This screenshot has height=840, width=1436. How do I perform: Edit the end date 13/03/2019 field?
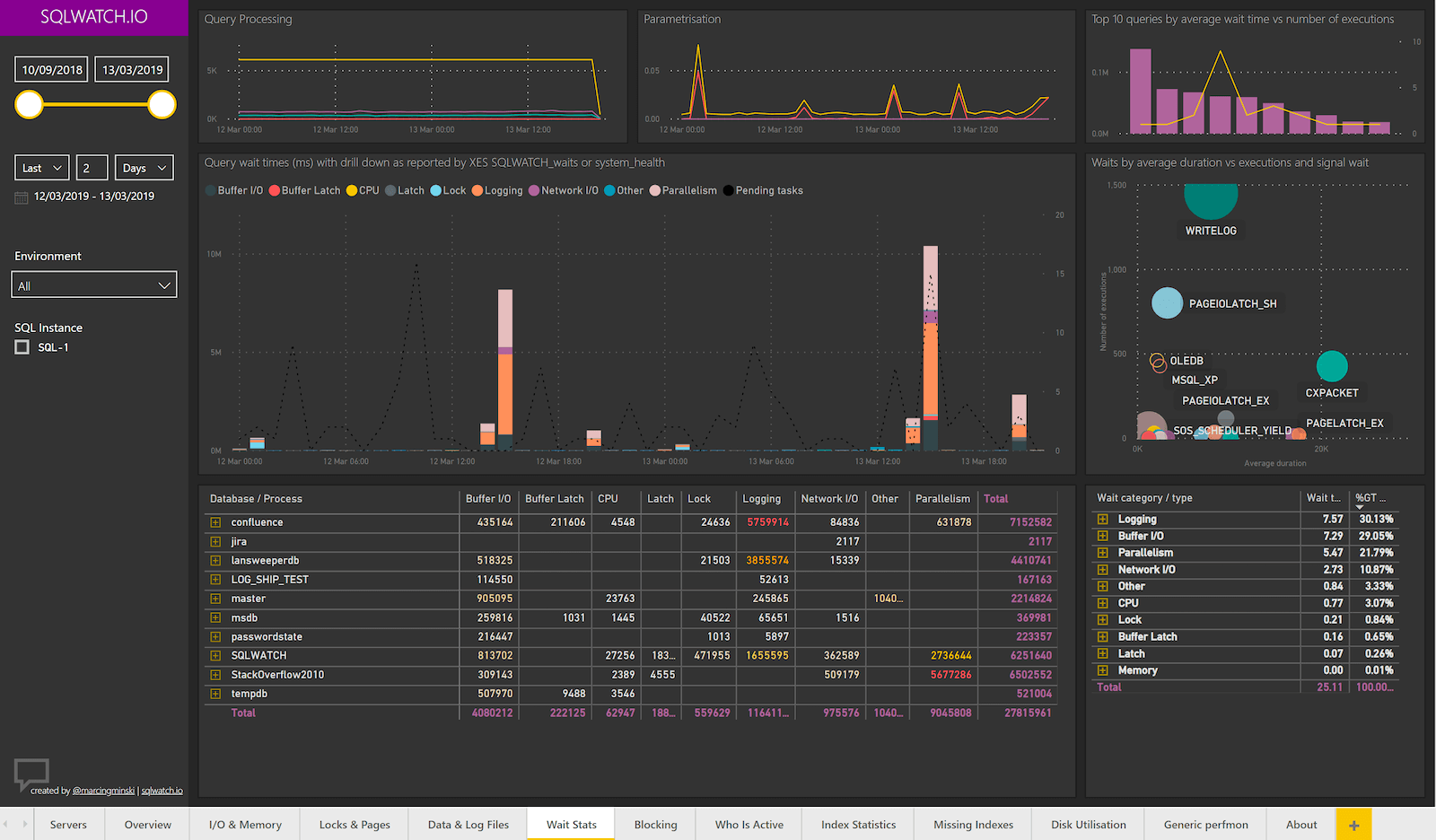[133, 69]
